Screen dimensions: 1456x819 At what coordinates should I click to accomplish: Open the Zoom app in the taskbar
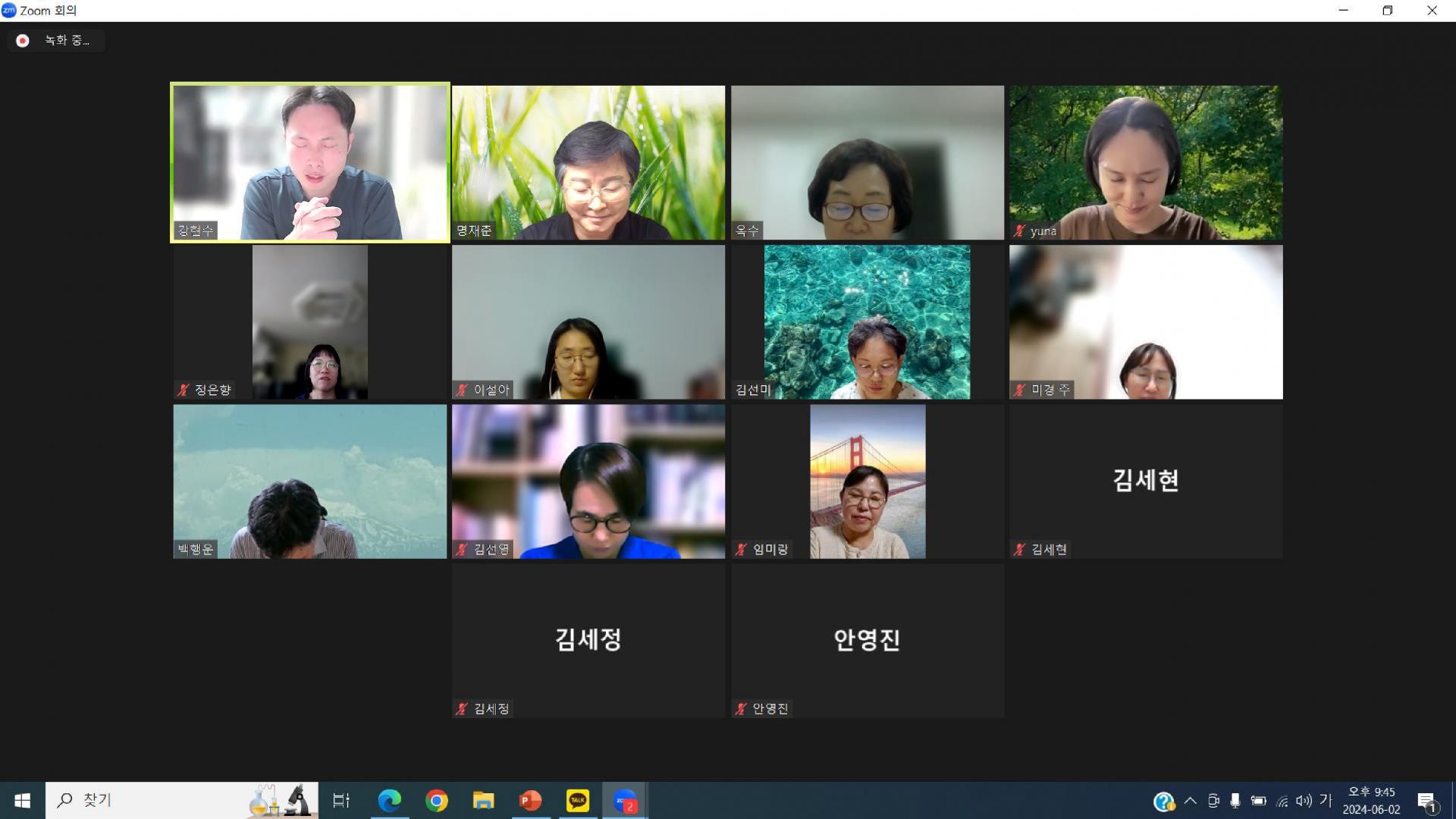[x=625, y=801]
